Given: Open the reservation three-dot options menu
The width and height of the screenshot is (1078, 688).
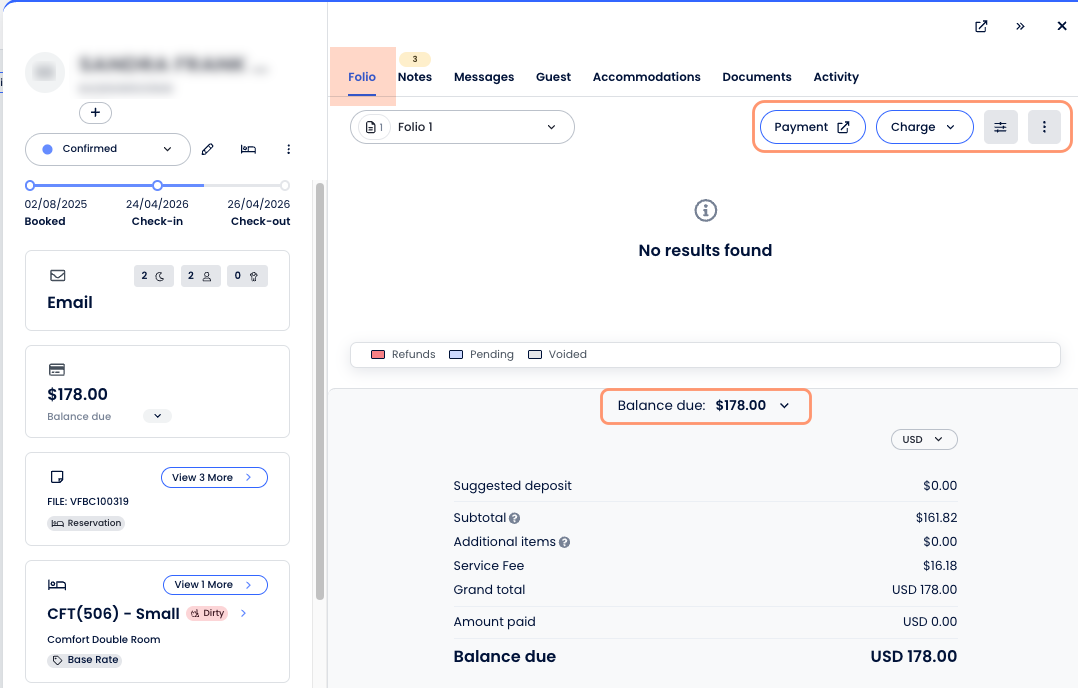Looking at the screenshot, I should point(289,149).
